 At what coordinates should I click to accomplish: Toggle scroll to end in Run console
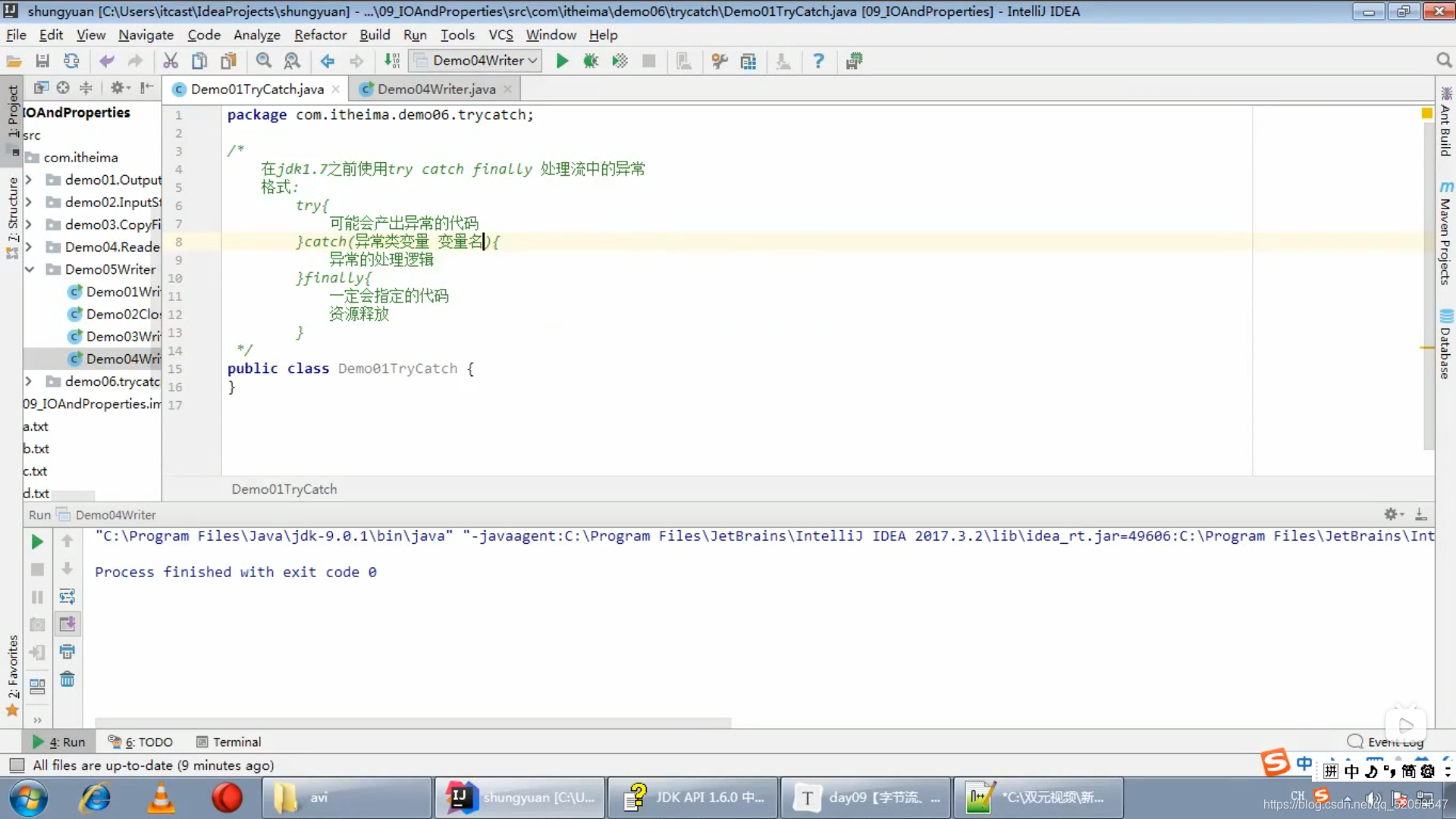point(67,623)
